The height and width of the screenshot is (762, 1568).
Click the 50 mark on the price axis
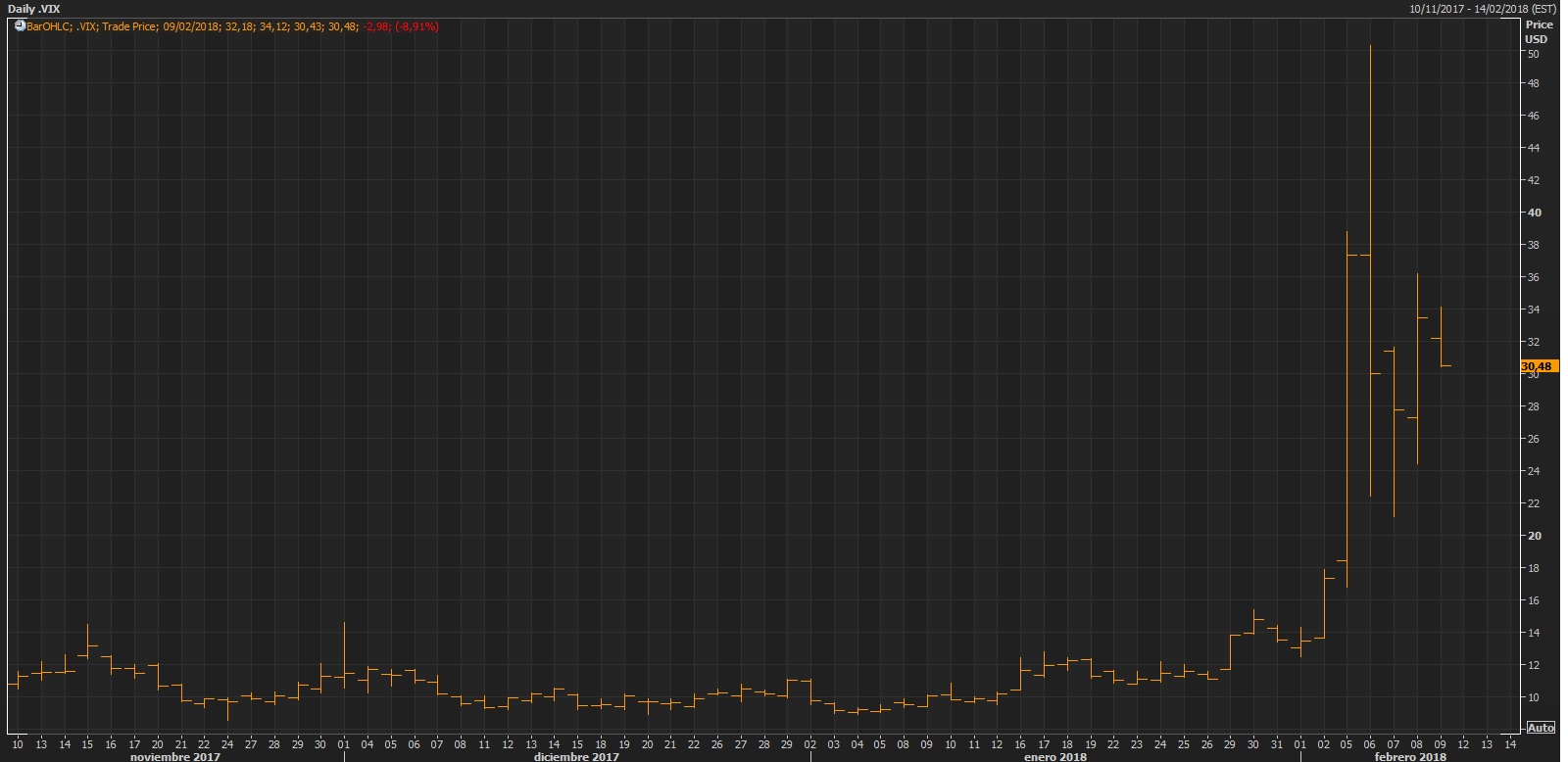point(1533,54)
